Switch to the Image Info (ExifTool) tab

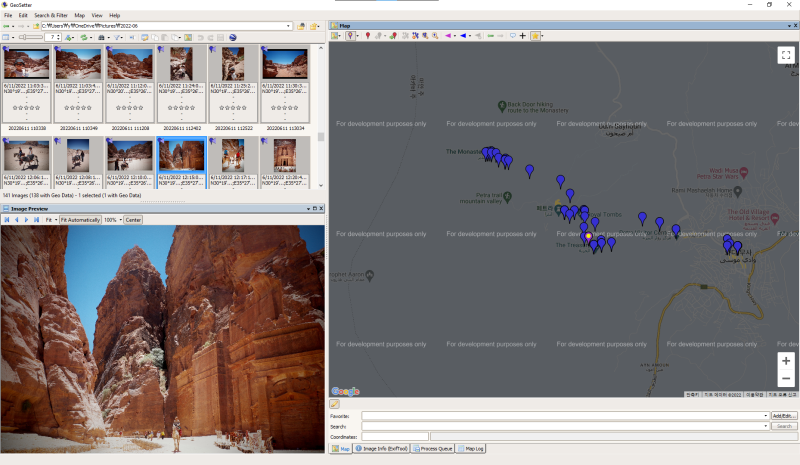(x=384, y=449)
